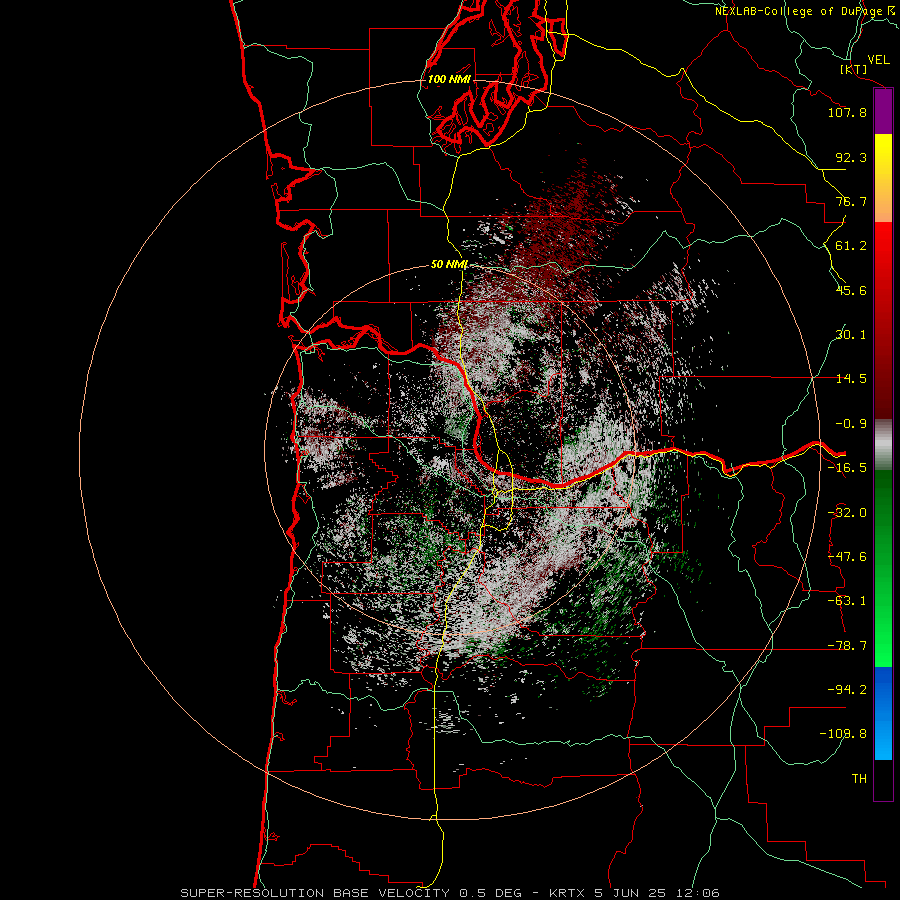Click the -32.0 legend value

(847, 513)
